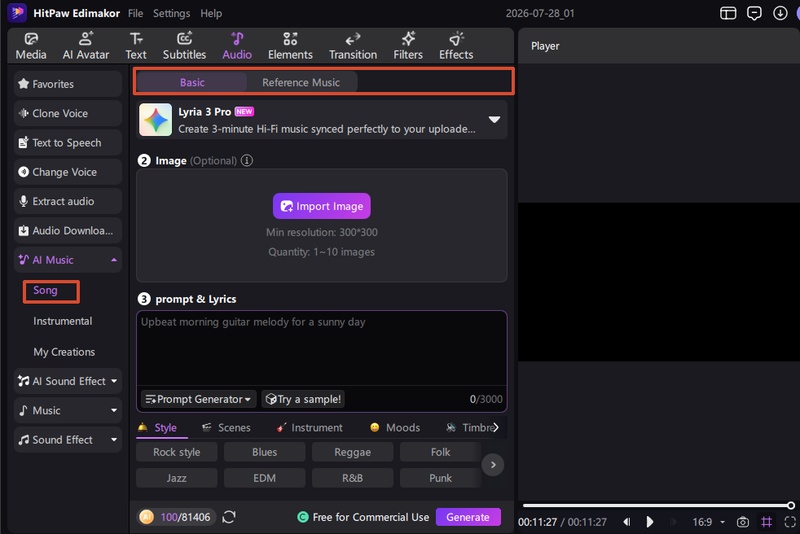This screenshot has width=800, height=534.
Task: Click the download icon in title bar
Action: pos(780,13)
